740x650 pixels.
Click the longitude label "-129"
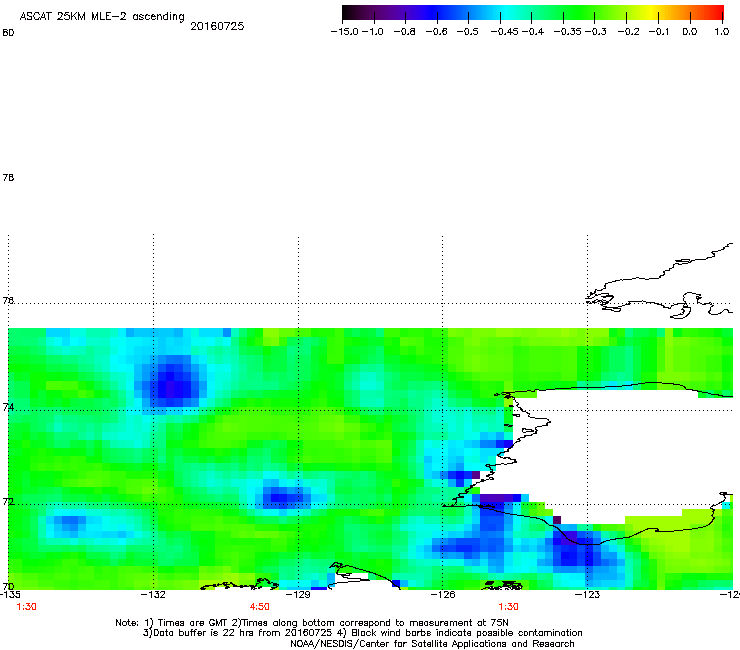pyautogui.click(x=298, y=594)
